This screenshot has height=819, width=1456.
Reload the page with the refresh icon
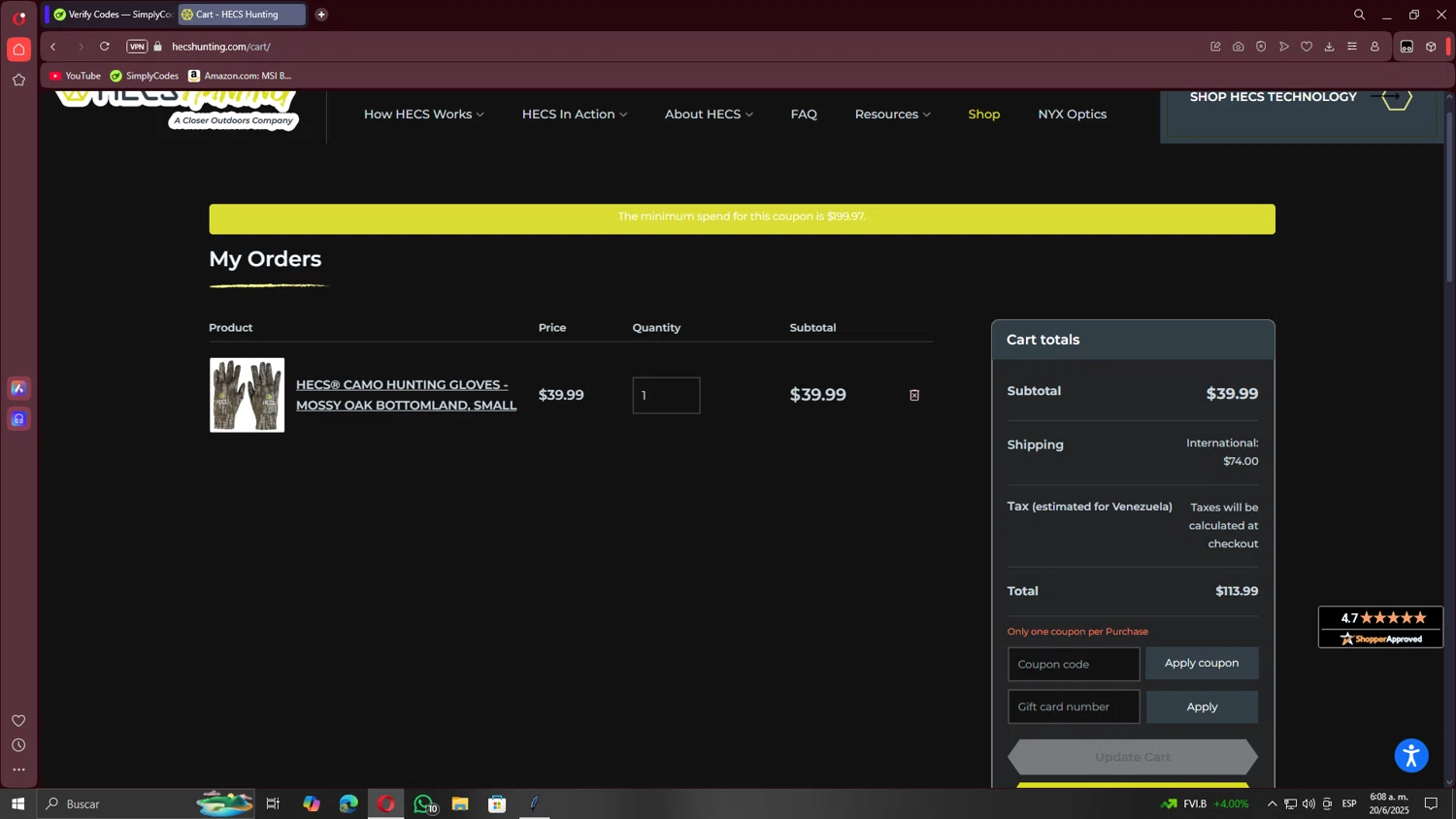(105, 47)
